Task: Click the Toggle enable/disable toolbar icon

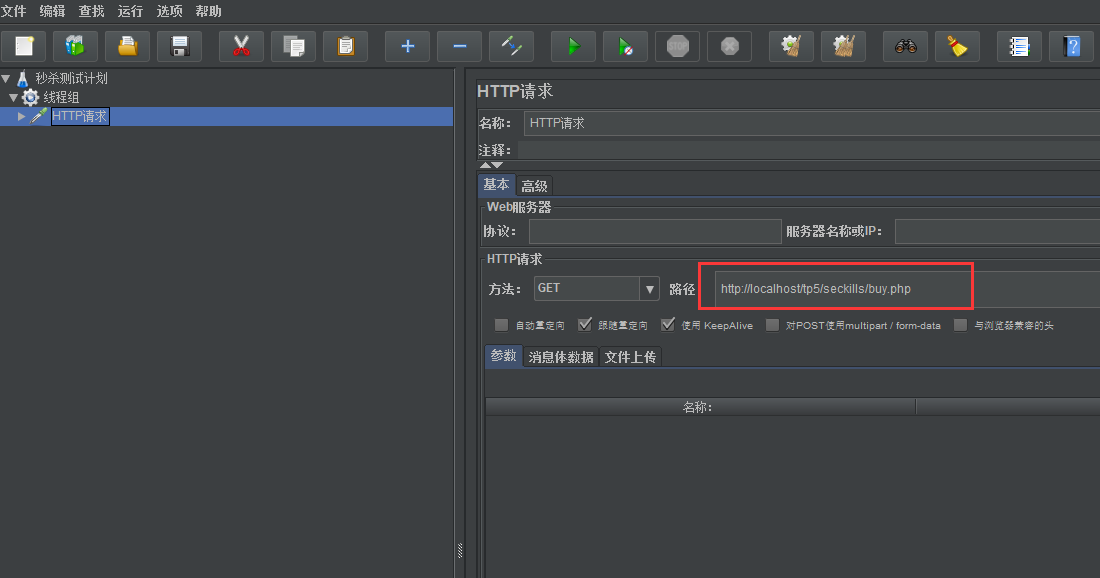Action: 511,46
